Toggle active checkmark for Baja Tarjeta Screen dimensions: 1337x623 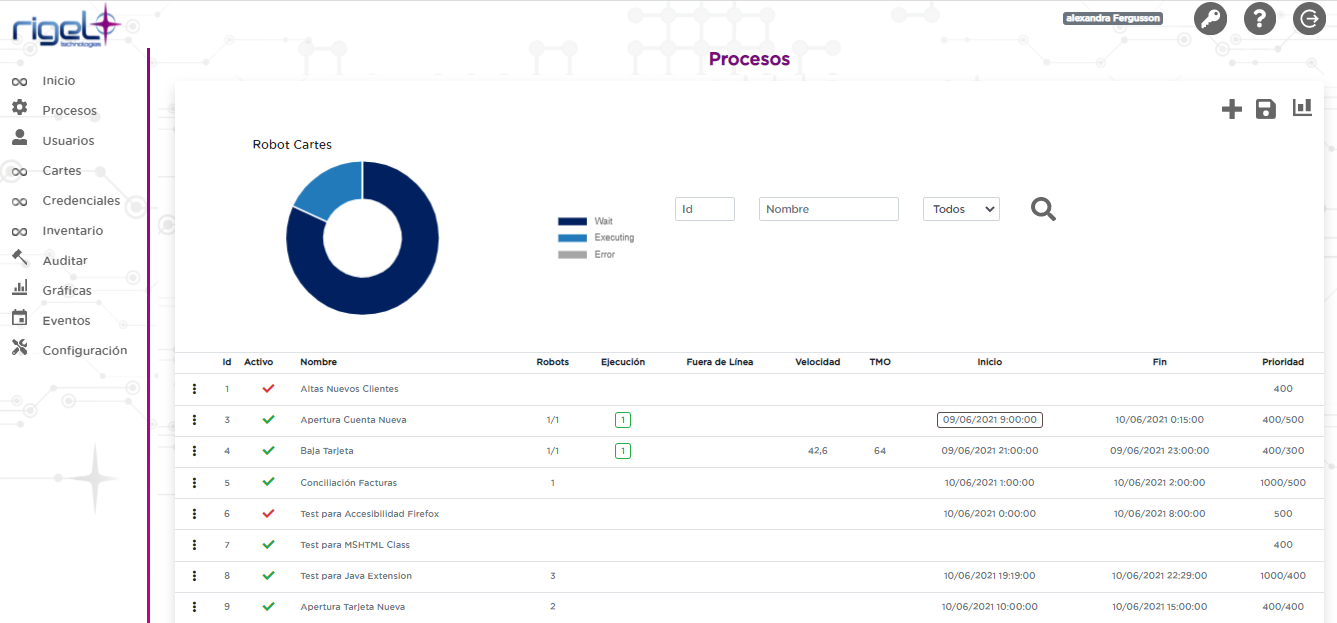268,451
